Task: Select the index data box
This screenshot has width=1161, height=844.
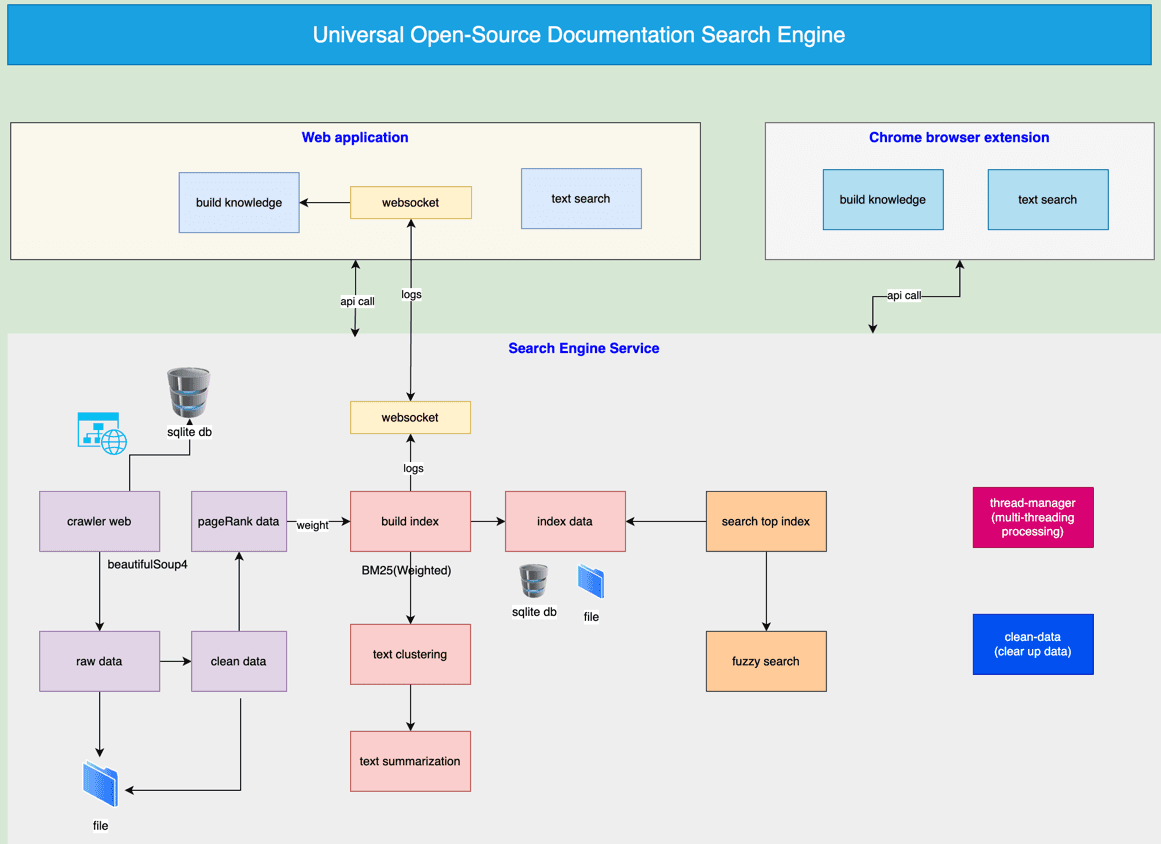Action: point(565,521)
